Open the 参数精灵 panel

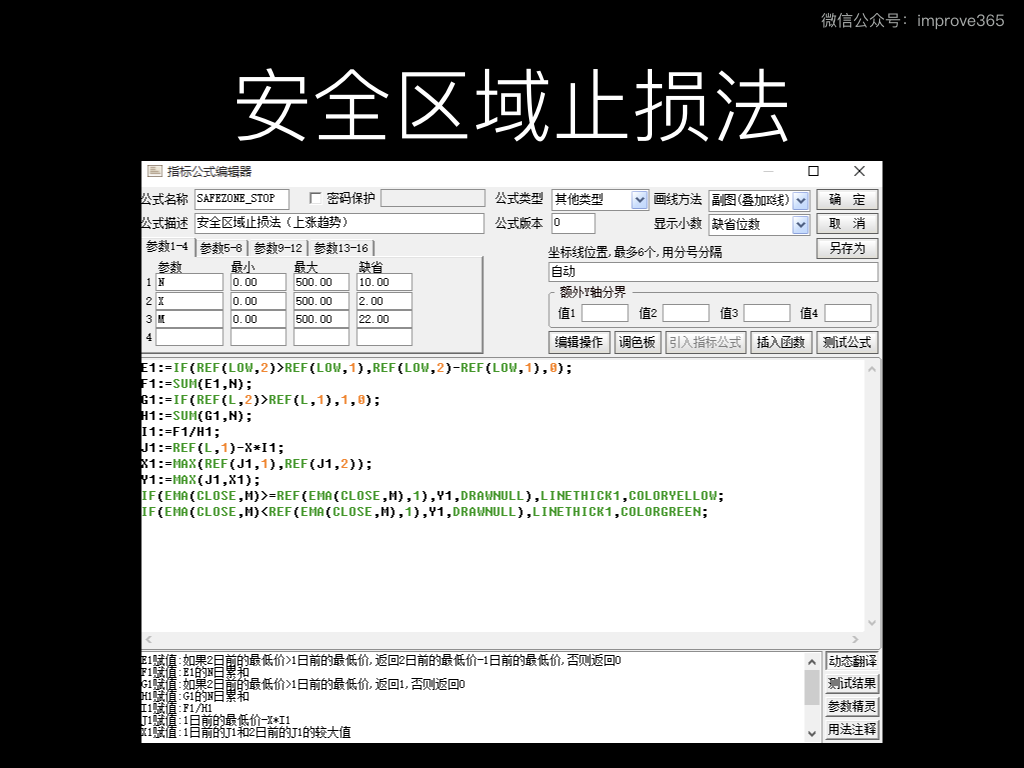pos(852,706)
